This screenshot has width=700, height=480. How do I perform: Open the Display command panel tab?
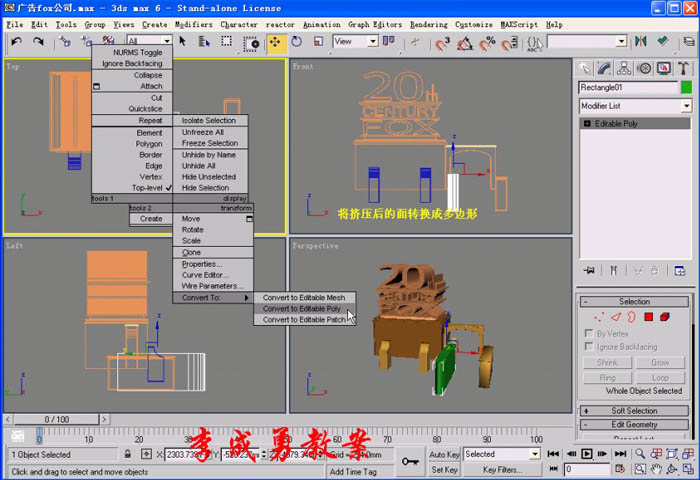pos(663,68)
